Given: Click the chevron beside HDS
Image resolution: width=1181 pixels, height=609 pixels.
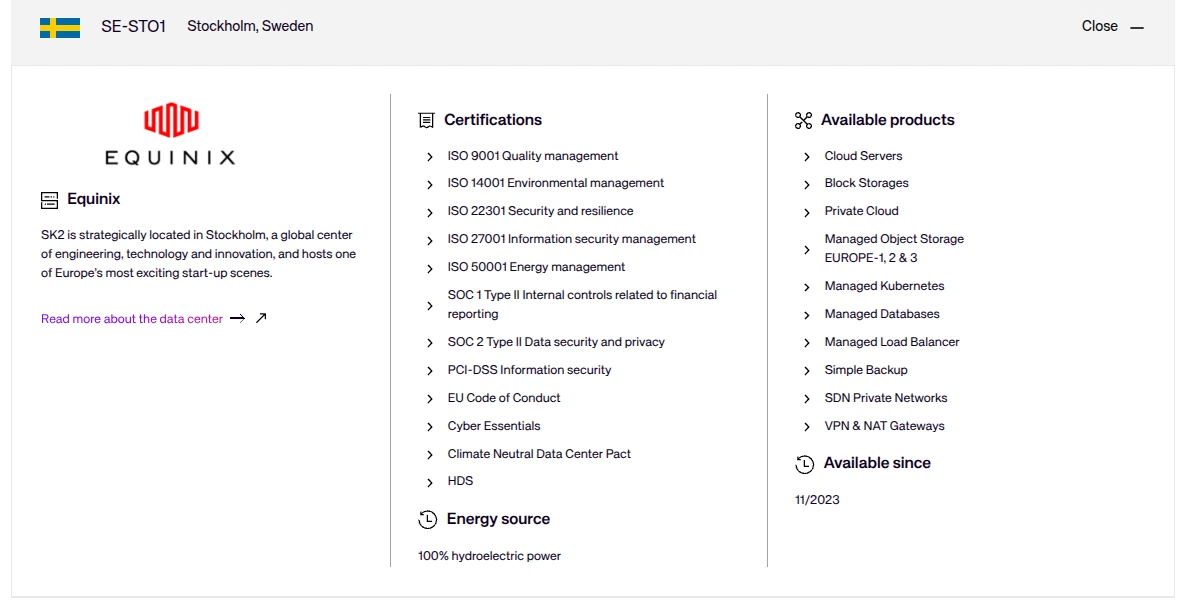Looking at the screenshot, I should 430,483.
